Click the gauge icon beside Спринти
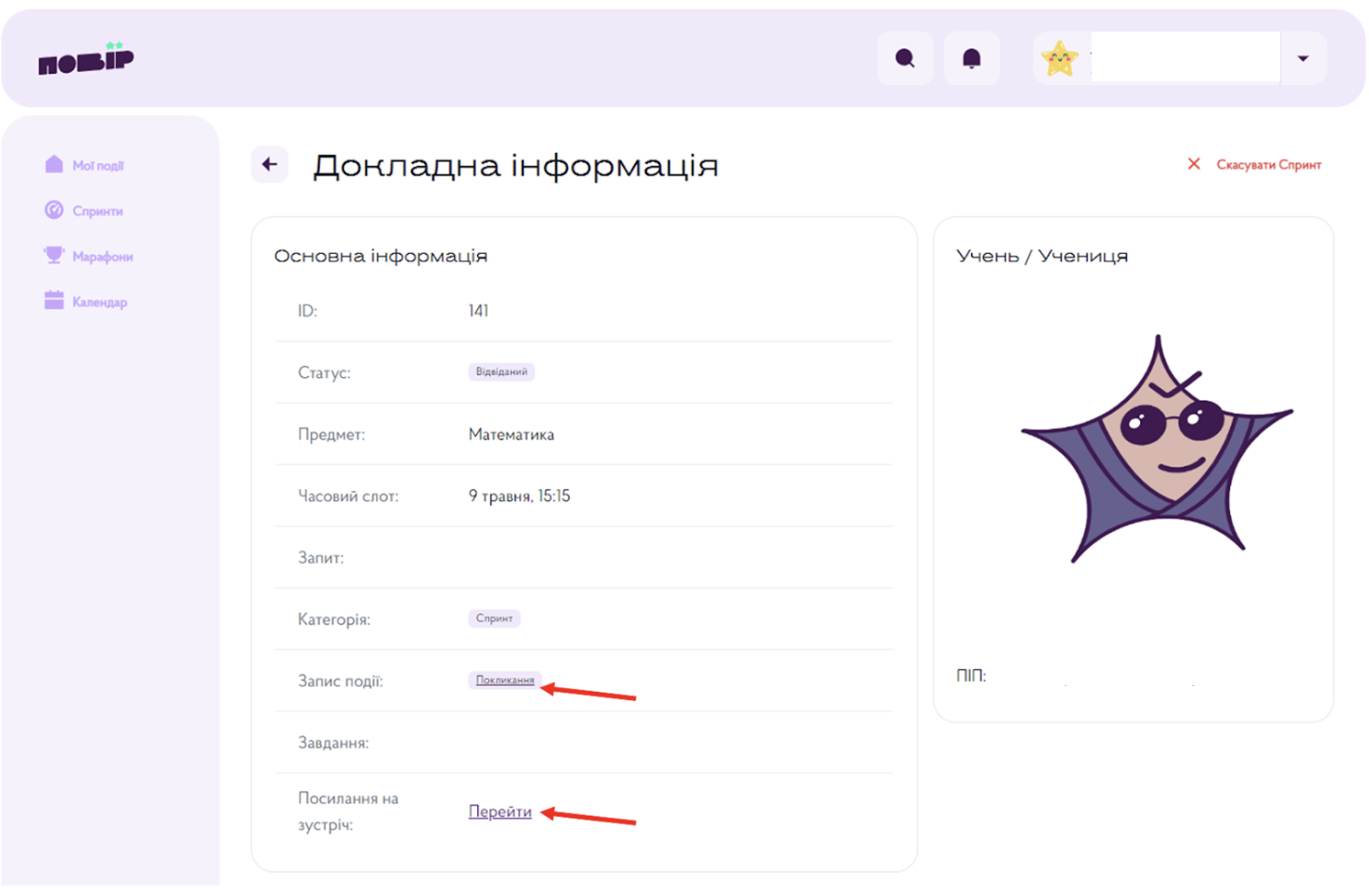Viewport: 1369px width, 896px height. 54,210
